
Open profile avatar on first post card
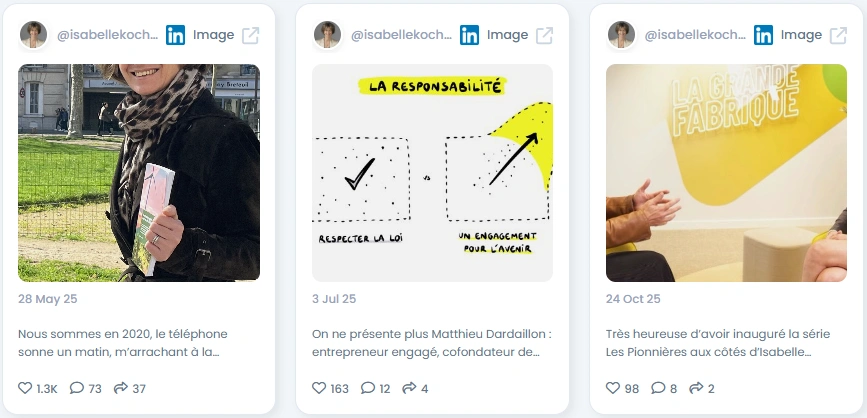tap(33, 35)
